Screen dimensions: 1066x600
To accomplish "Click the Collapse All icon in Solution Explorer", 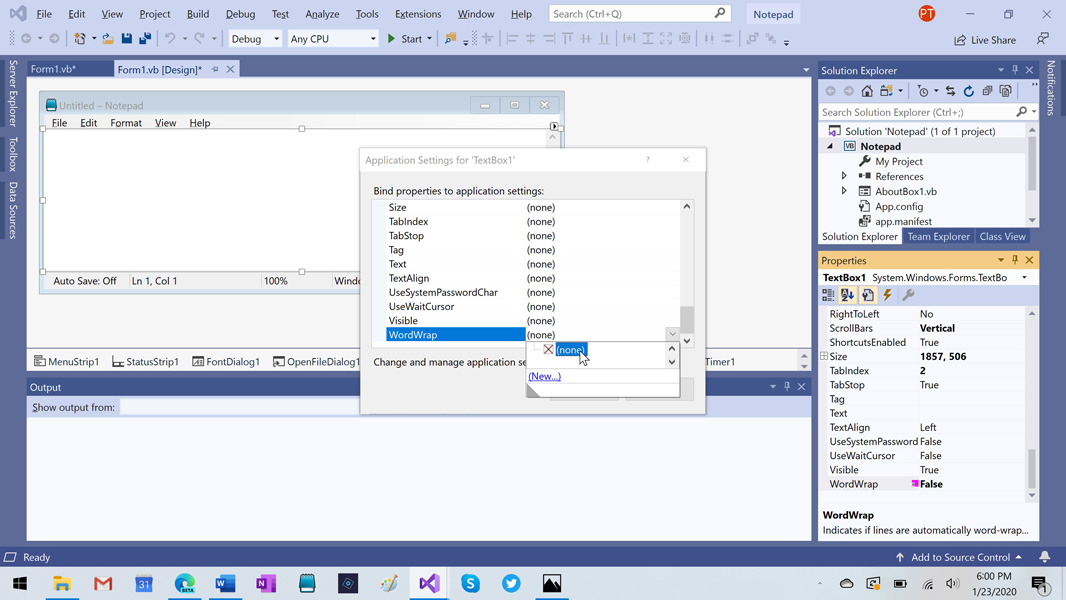I will tap(987, 91).
